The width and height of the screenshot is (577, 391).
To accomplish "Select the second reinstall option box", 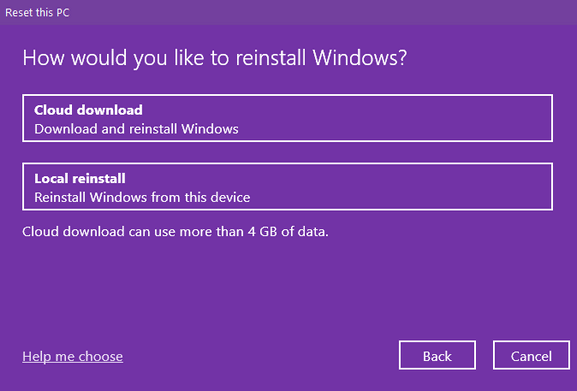I will coord(287,186).
